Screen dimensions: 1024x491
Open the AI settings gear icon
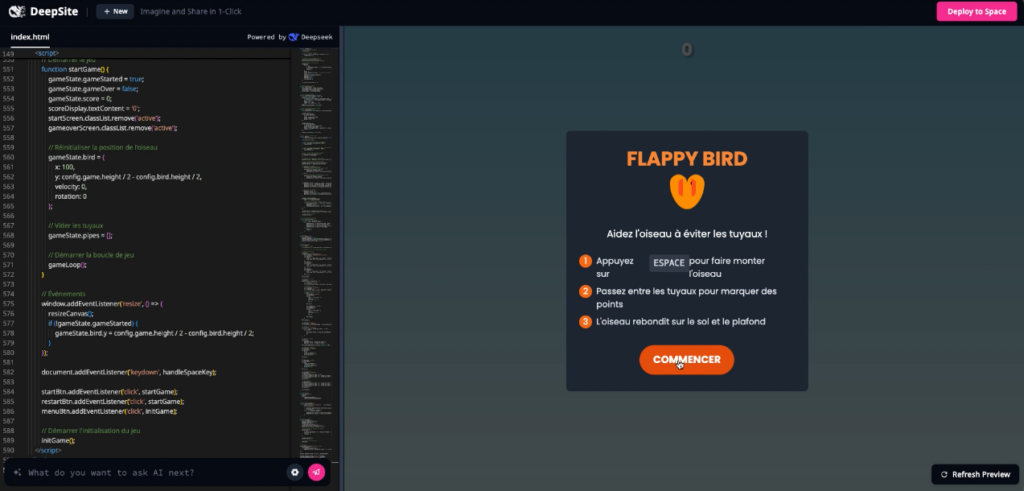pos(295,472)
